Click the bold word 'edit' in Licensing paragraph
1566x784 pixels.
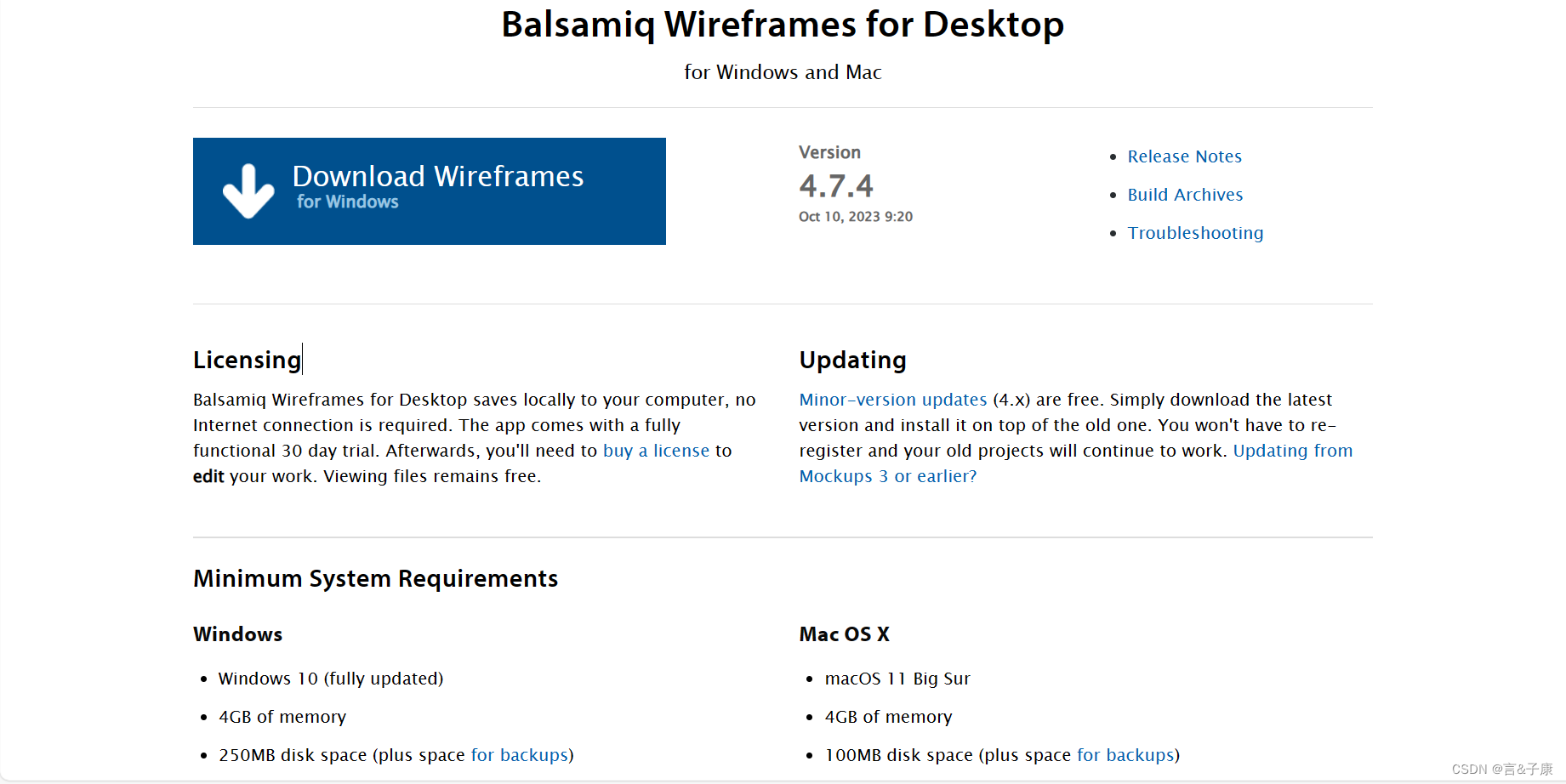(x=208, y=476)
